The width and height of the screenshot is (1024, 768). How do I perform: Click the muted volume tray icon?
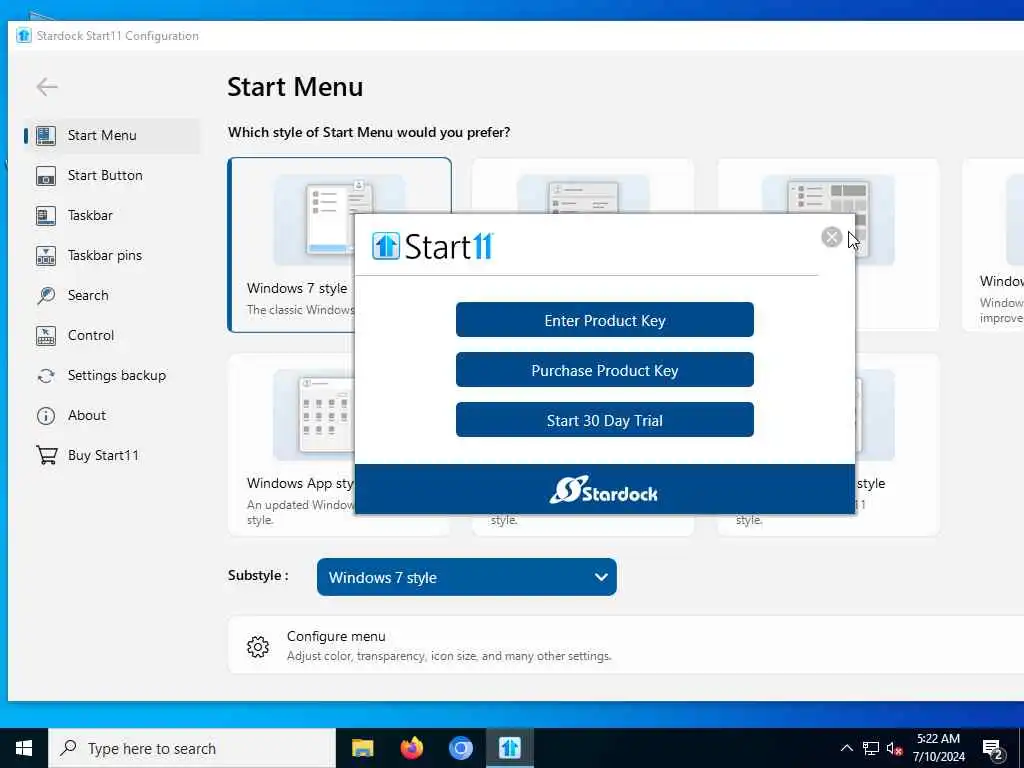(895, 748)
